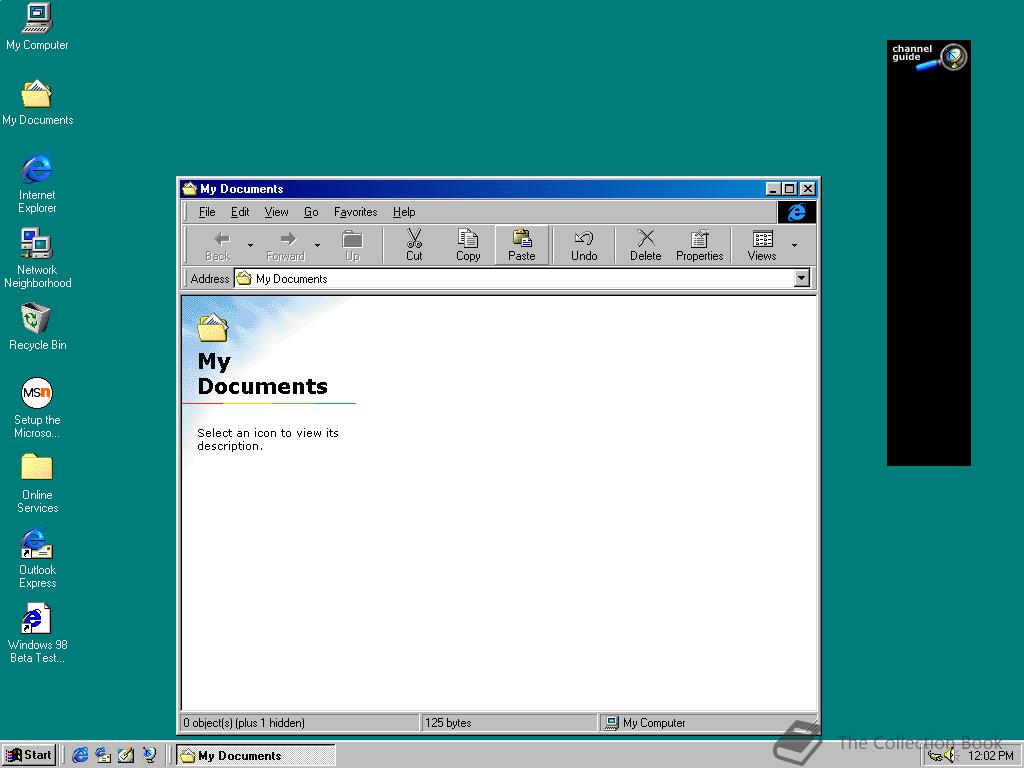1024x768 pixels.
Task: Click the Copy toolbar icon
Action: click(x=468, y=243)
